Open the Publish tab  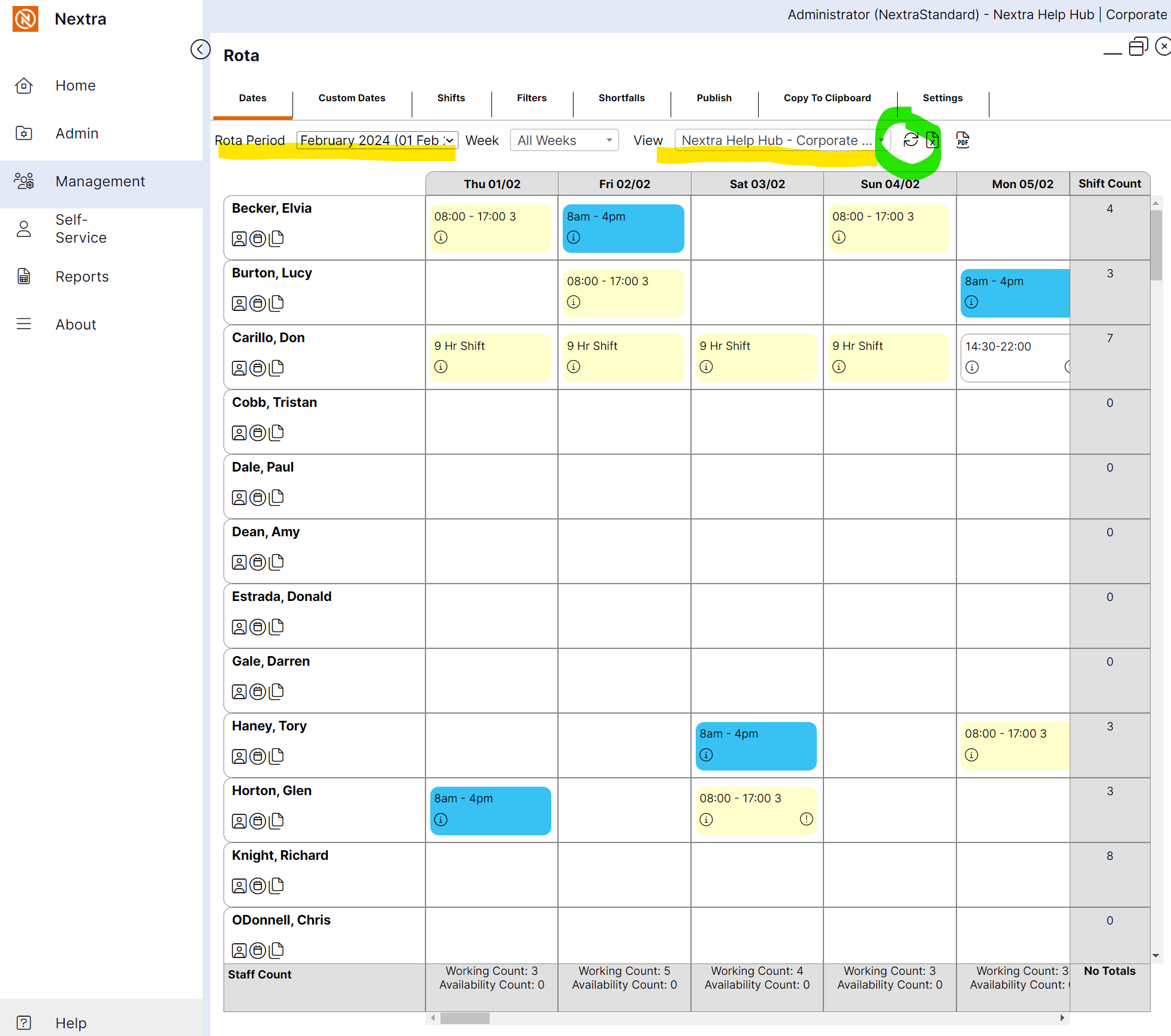[714, 98]
